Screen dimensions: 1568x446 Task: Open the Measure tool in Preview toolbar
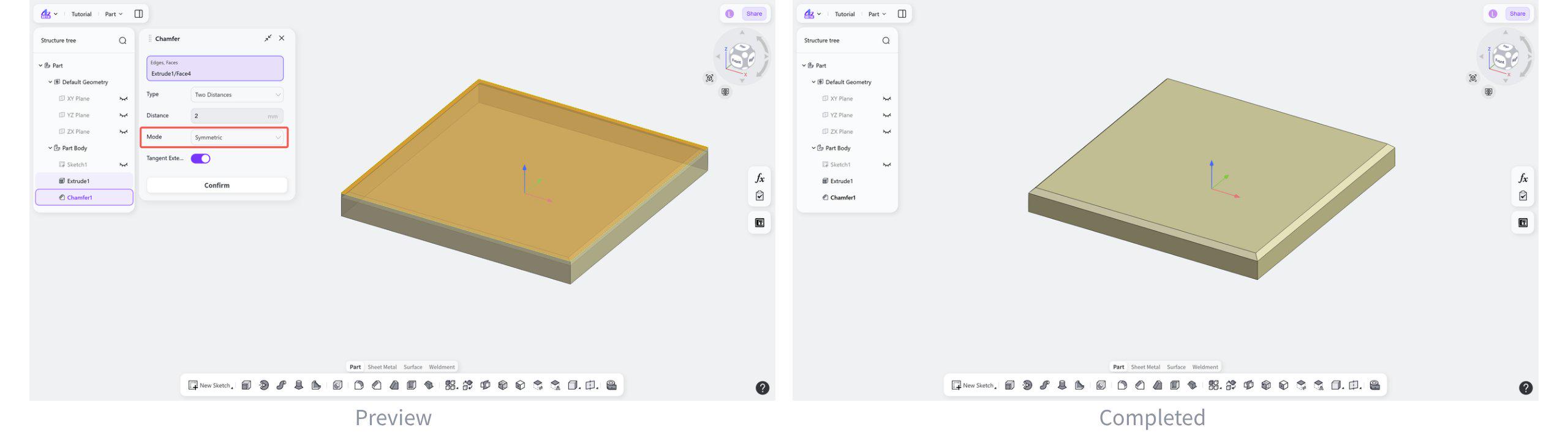click(611, 385)
